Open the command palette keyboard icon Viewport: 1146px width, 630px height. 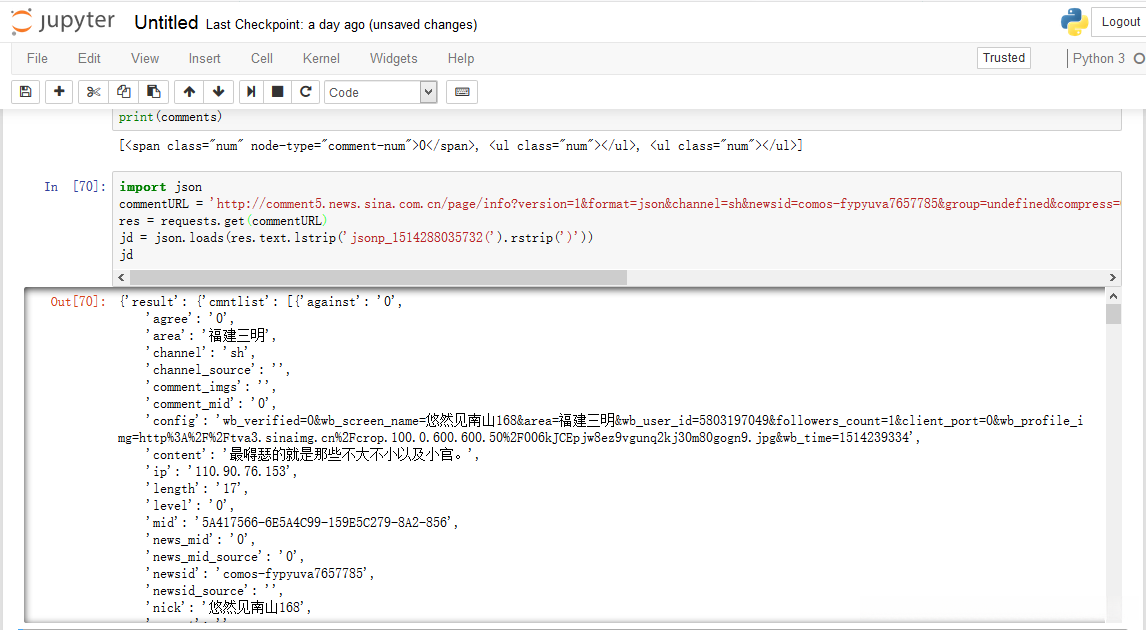462,92
